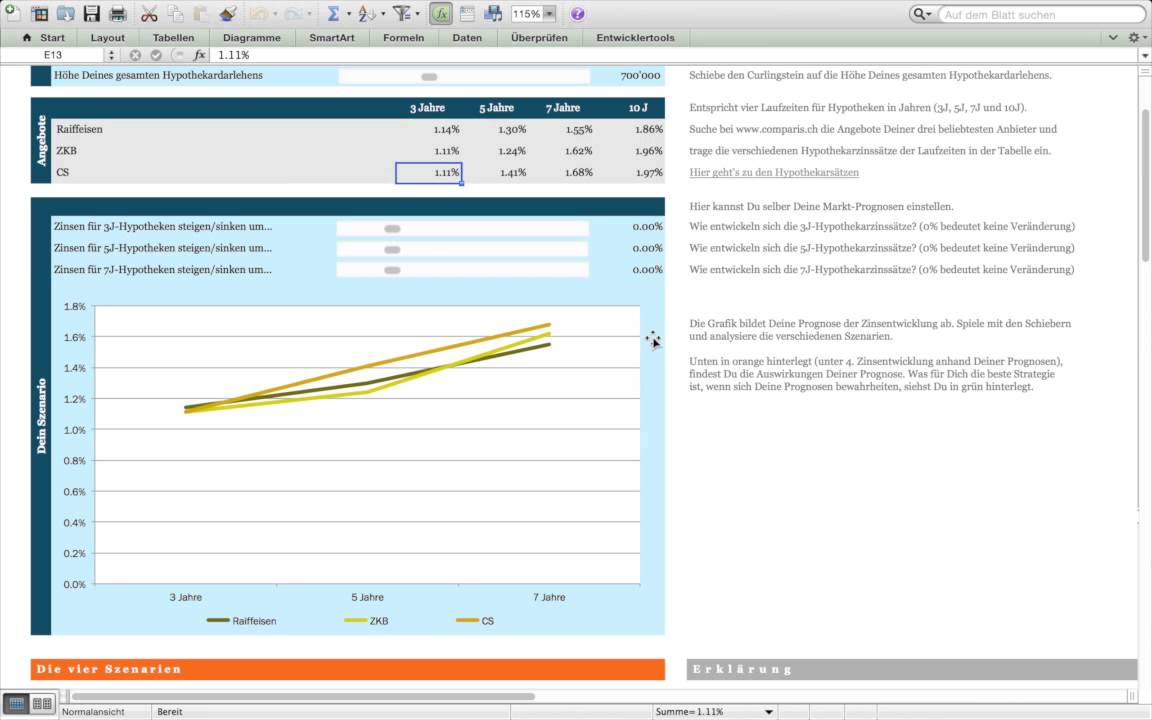Expand the Filter options dropdown arrow
This screenshot has width=1152, height=720.
point(418,14)
